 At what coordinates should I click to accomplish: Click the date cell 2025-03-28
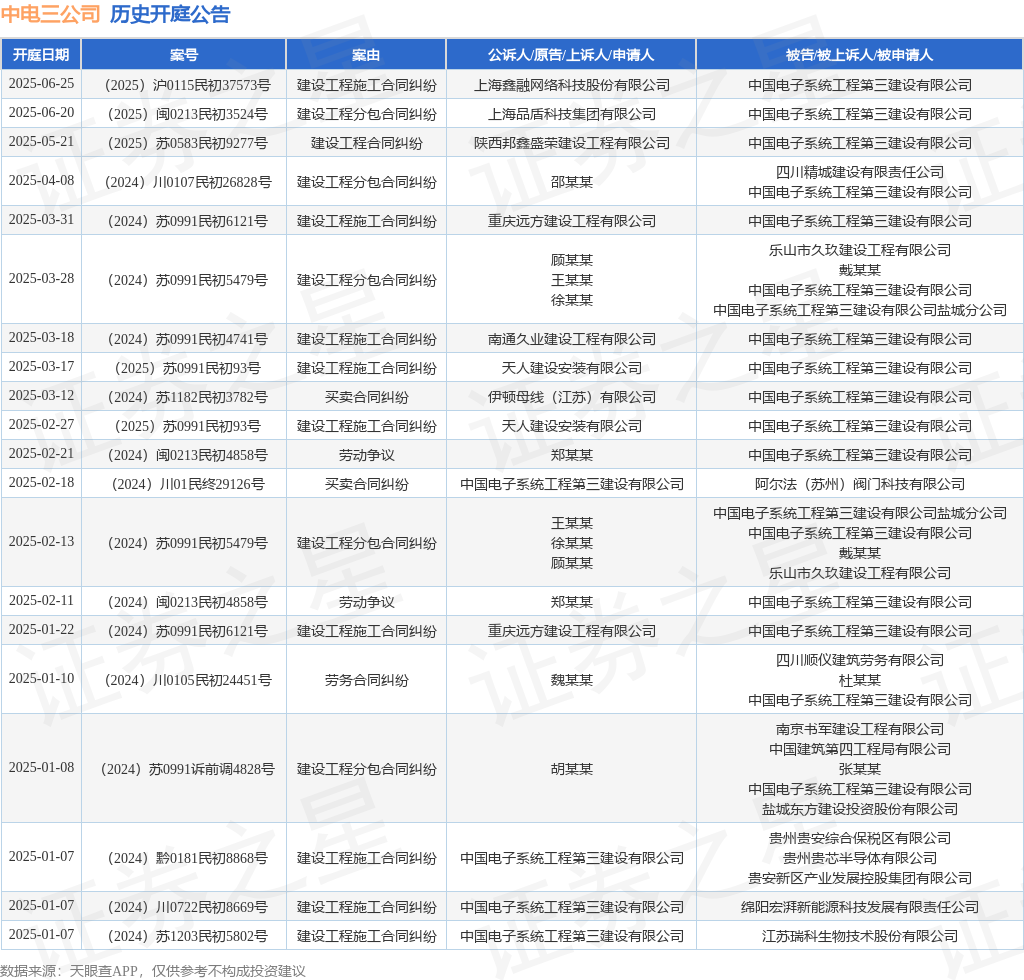(41, 279)
